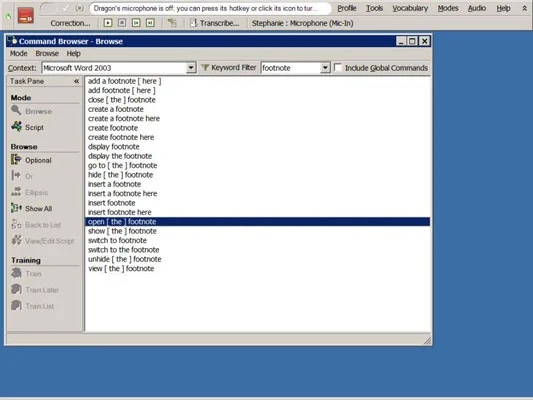Viewport: 533px width, 400px height.
Task: Click the stop playback button in DragonBar
Action: [122, 23]
